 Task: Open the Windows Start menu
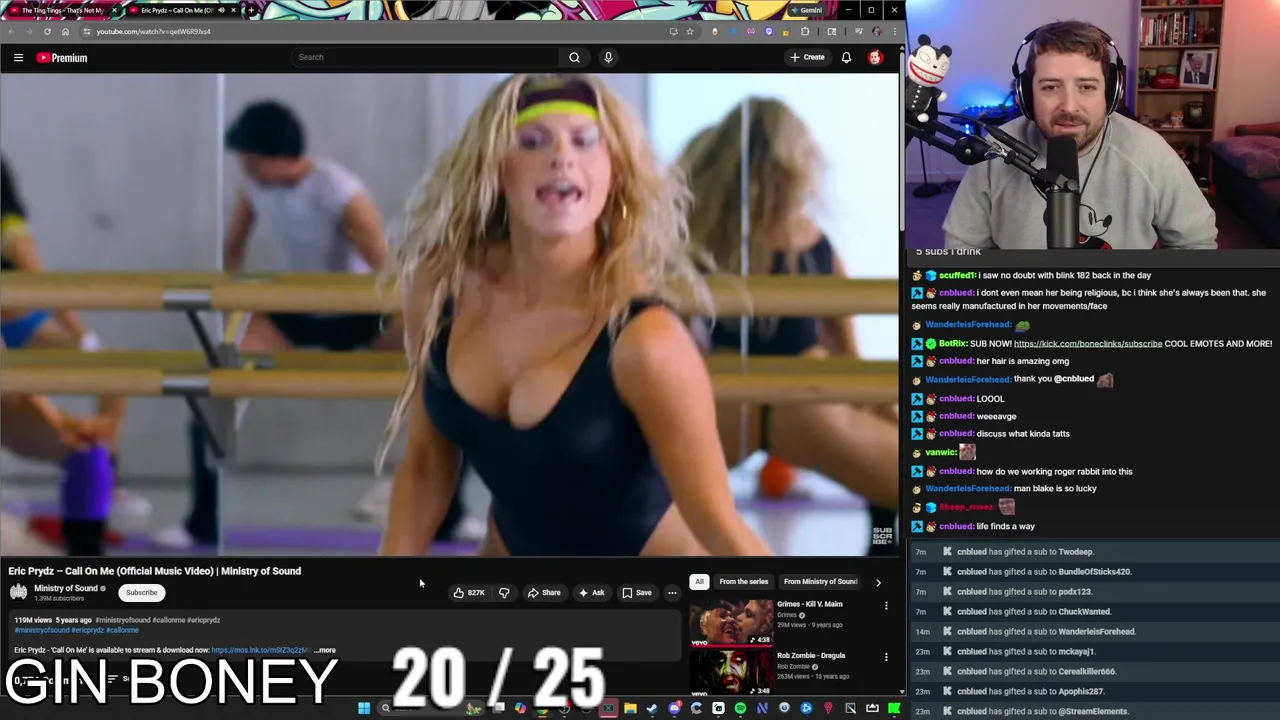pyautogui.click(x=364, y=709)
